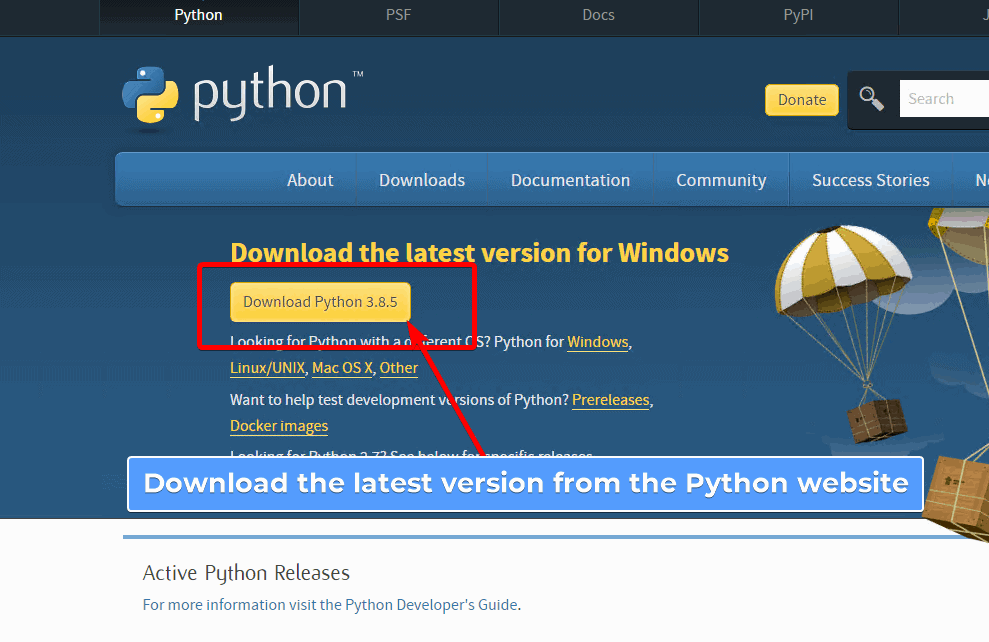This screenshot has width=989, height=642.
Task: Open the Success Stories navigation menu
Action: [870, 180]
